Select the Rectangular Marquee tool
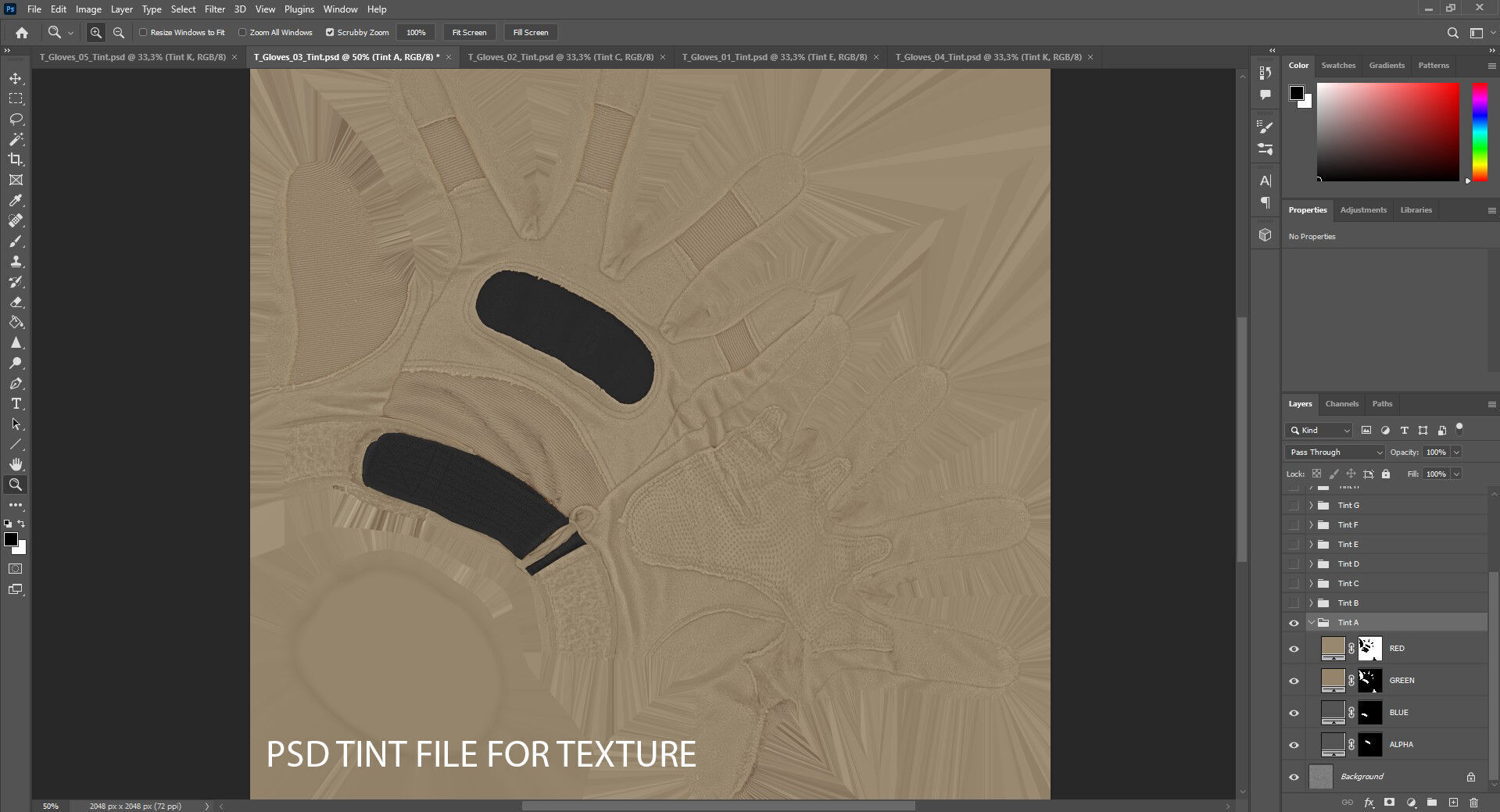1500x812 pixels. tap(16, 98)
